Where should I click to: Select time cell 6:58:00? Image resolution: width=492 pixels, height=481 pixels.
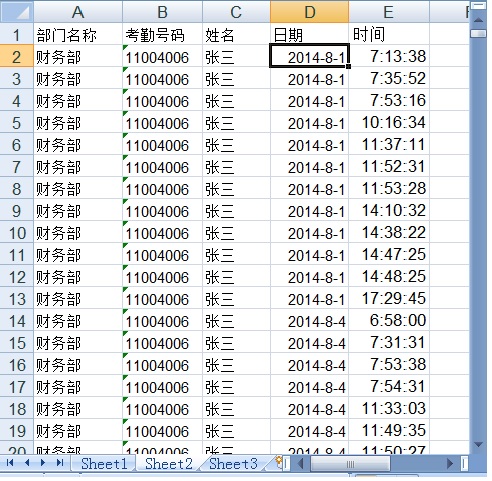[389, 320]
